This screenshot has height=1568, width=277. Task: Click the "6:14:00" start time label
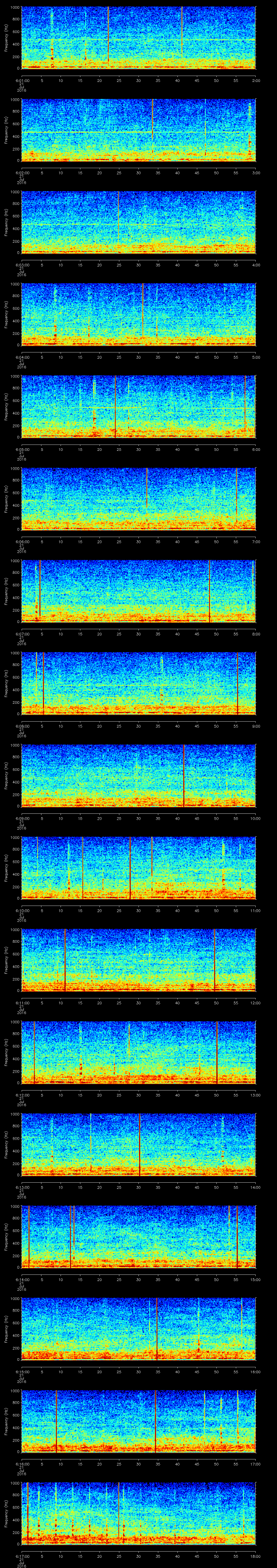pyautogui.click(x=22, y=1279)
